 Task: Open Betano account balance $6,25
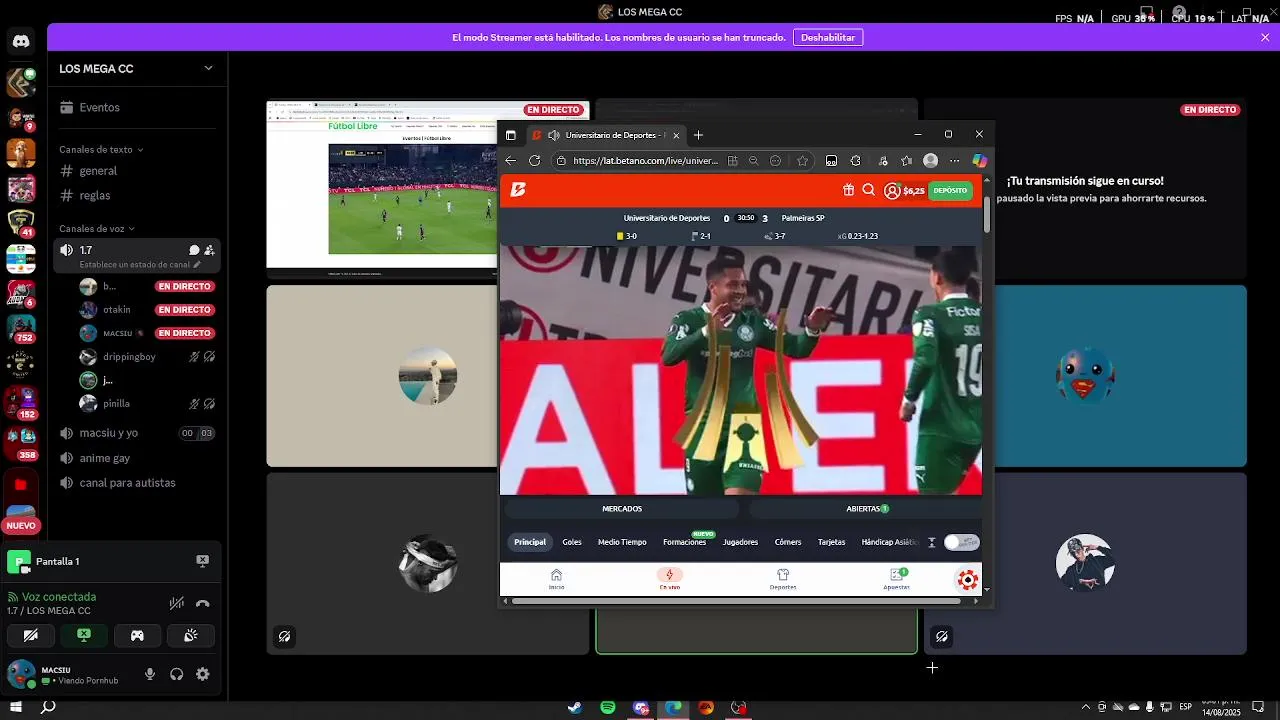(x=904, y=191)
